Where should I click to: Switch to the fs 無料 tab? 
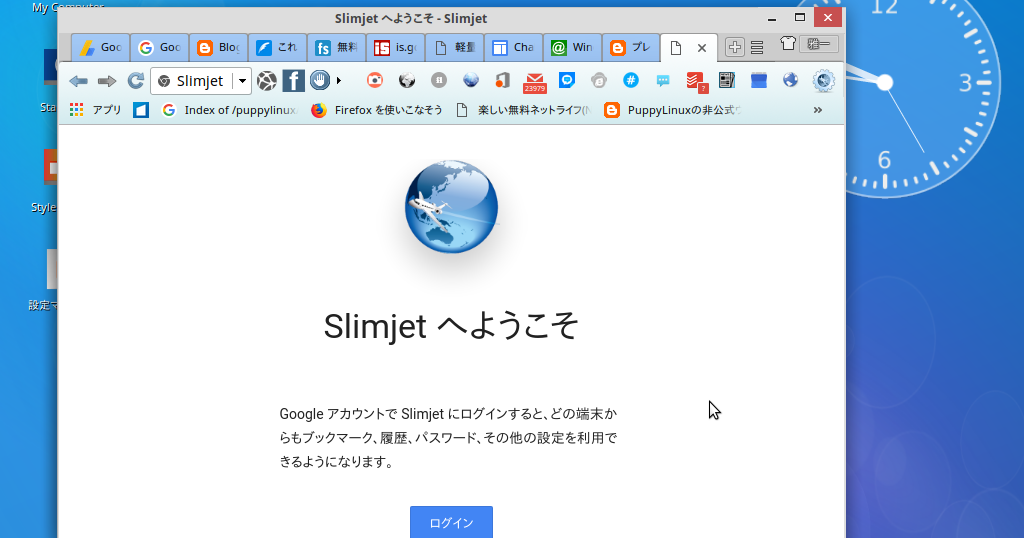coord(336,48)
